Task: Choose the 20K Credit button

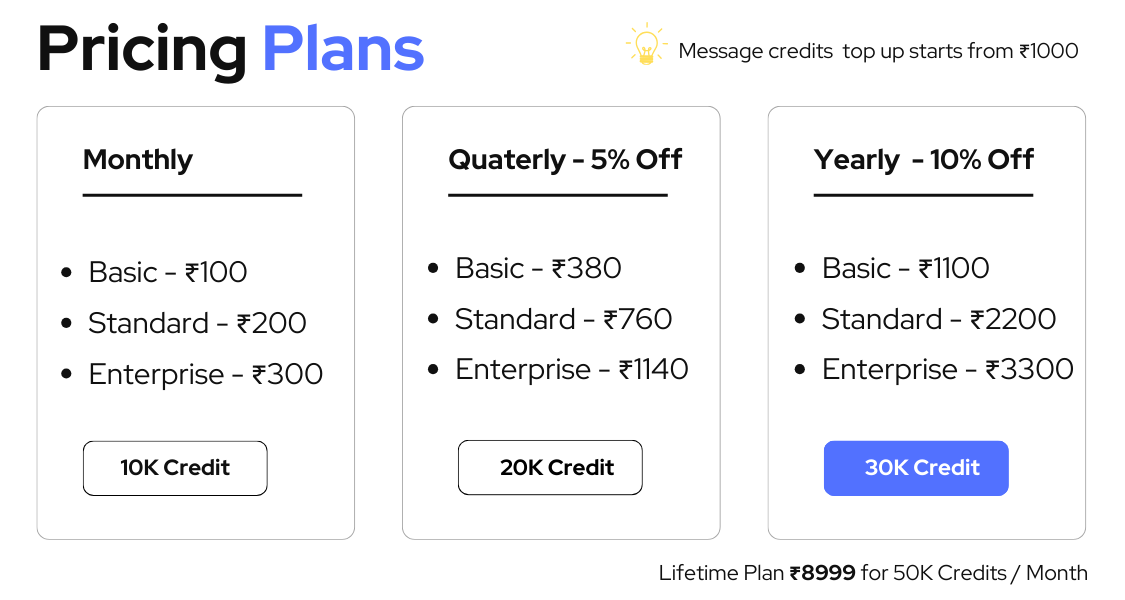Action: [x=550, y=467]
